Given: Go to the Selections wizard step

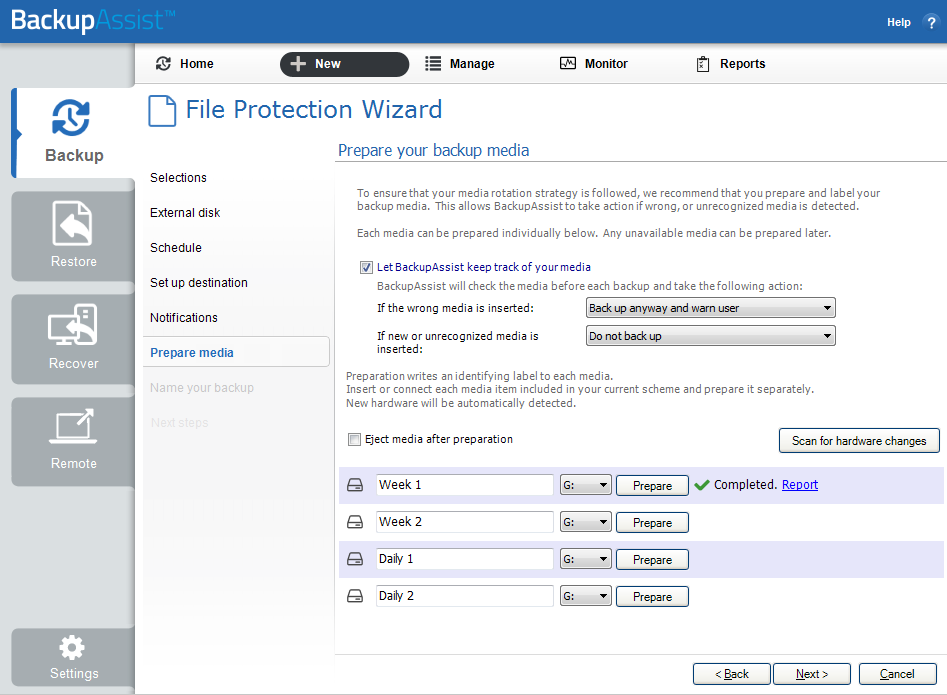Looking at the screenshot, I should click(x=178, y=178).
